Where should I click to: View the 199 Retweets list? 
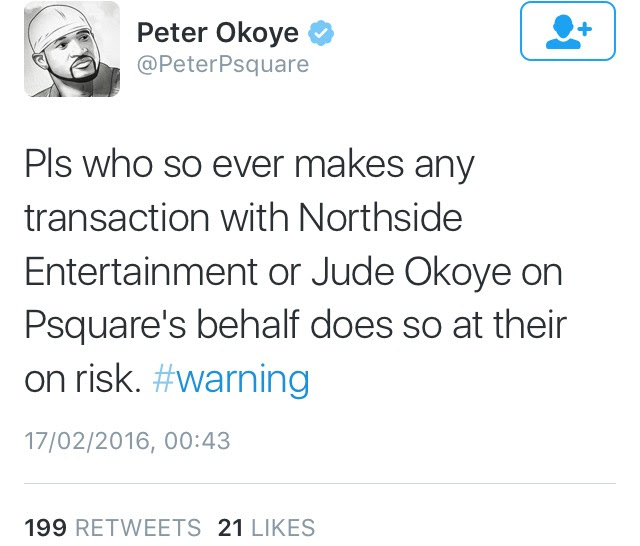(x=113, y=527)
